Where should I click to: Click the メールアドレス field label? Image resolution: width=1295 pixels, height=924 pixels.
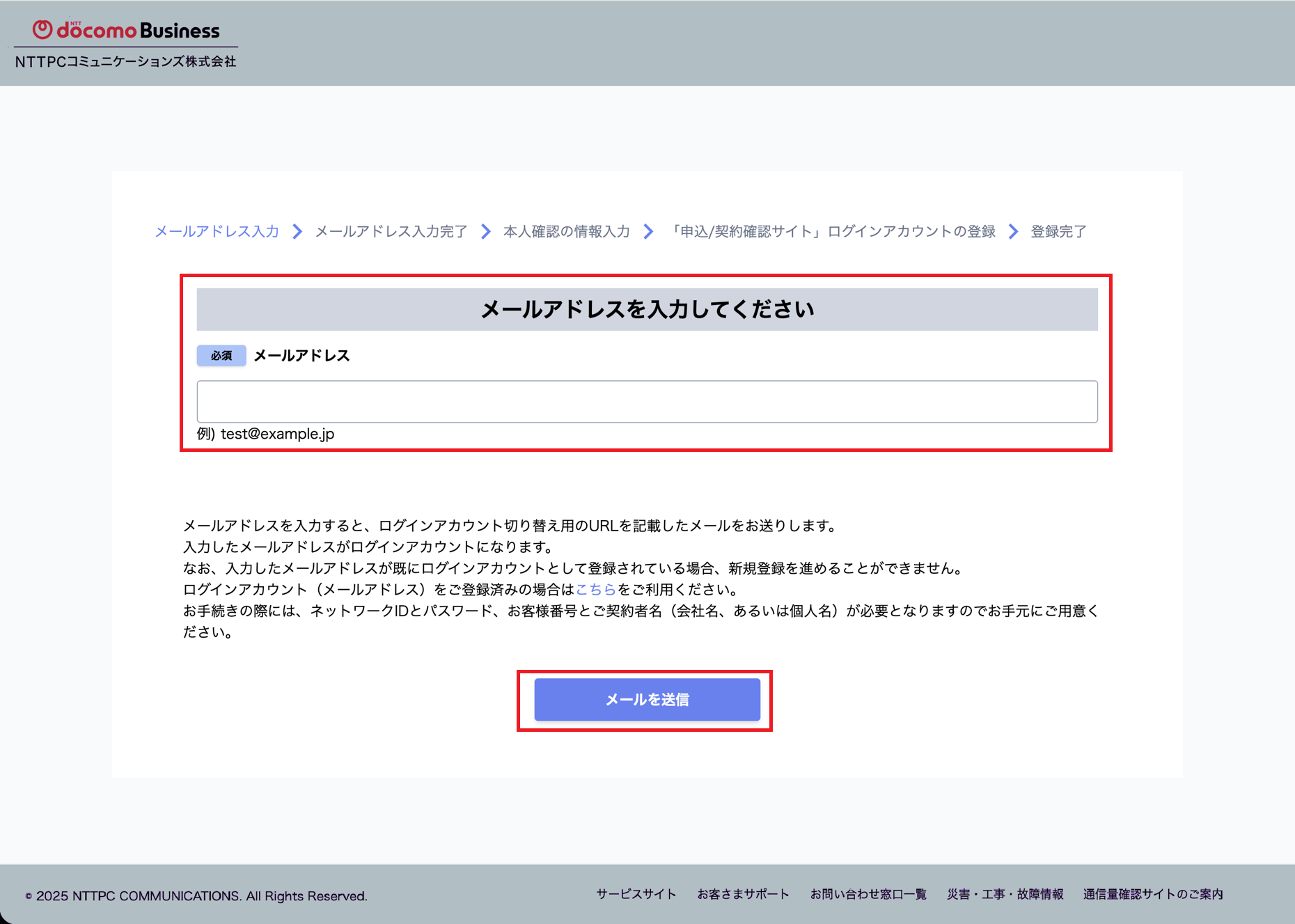301,355
